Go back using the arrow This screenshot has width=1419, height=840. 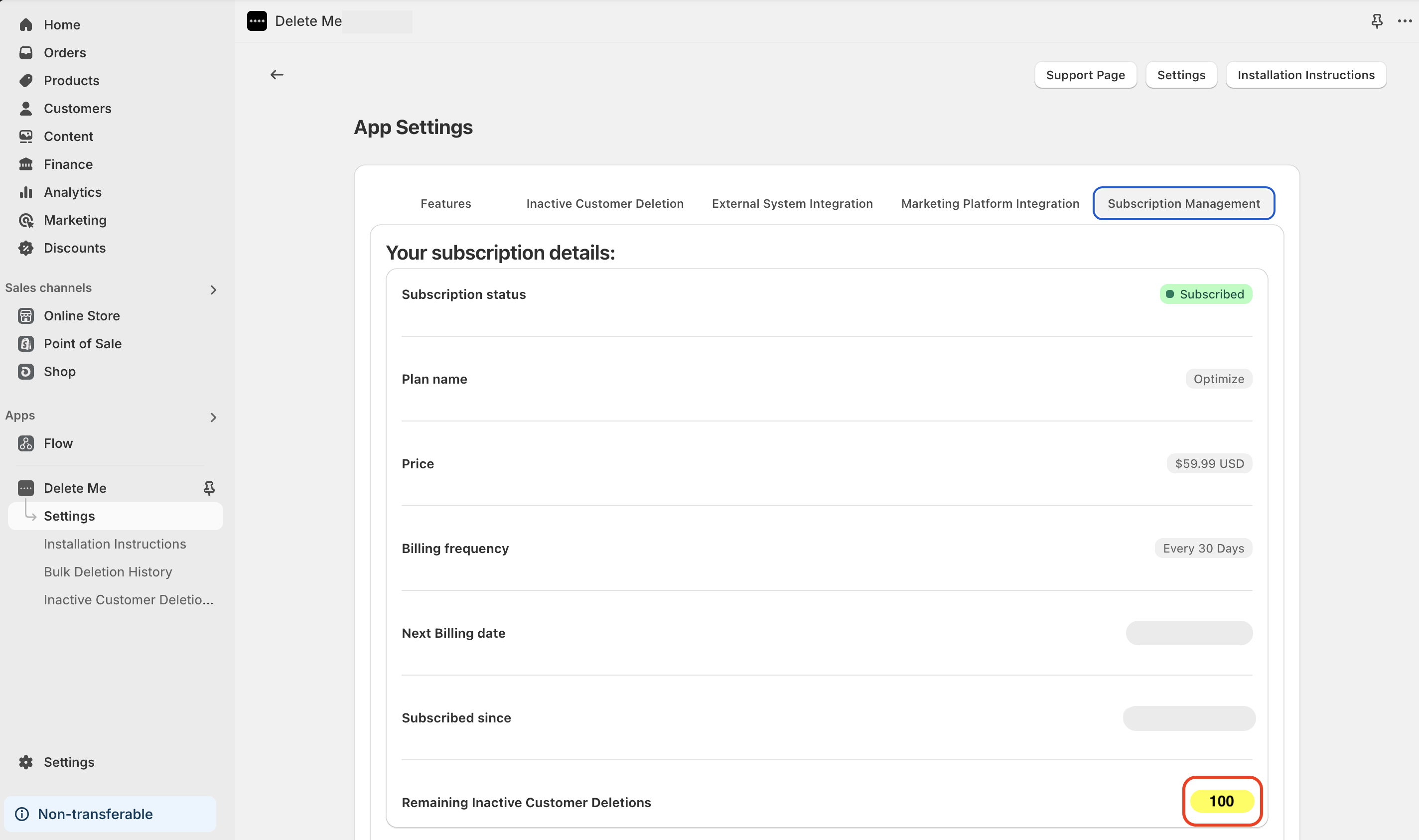(x=277, y=75)
